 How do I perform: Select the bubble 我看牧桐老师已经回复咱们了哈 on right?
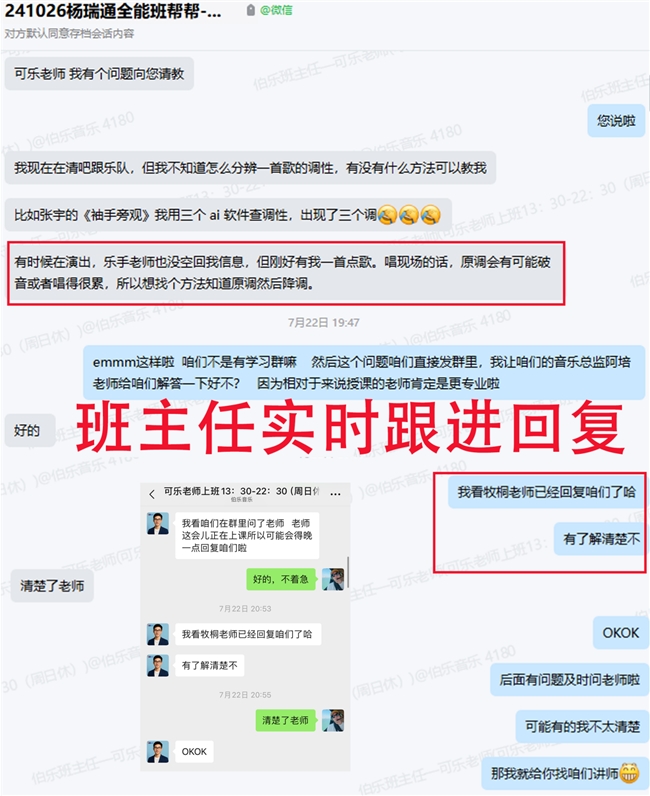pos(546,491)
